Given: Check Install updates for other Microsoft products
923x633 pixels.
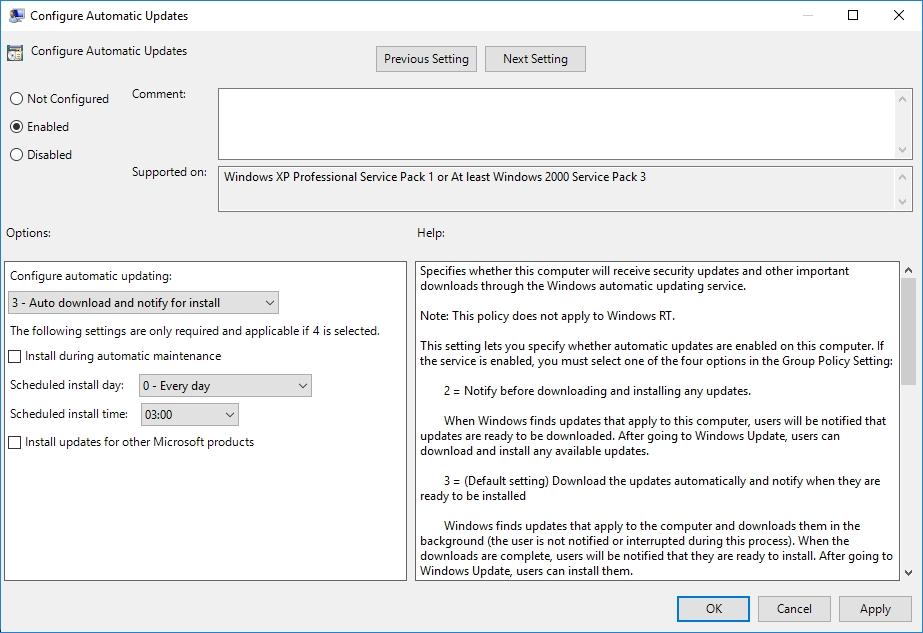Looking at the screenshot, I should pos(14,441).
